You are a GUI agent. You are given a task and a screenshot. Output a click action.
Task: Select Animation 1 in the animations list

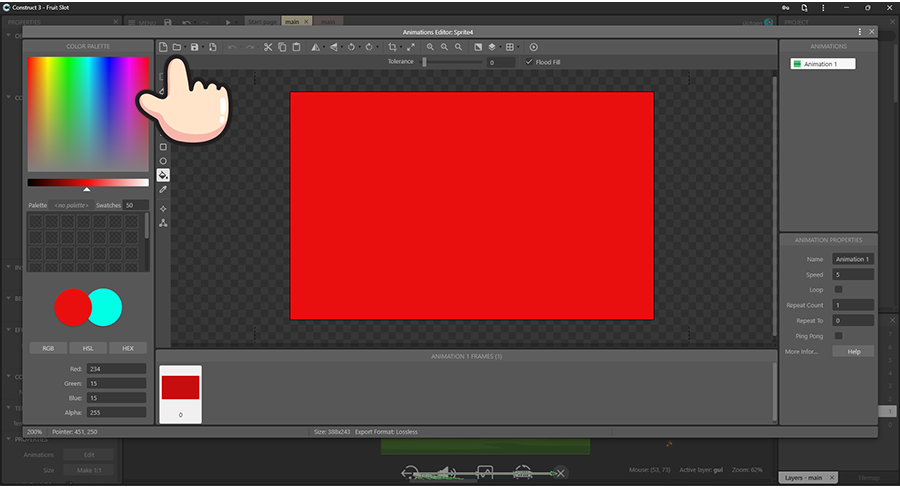[x=820, y=64]
